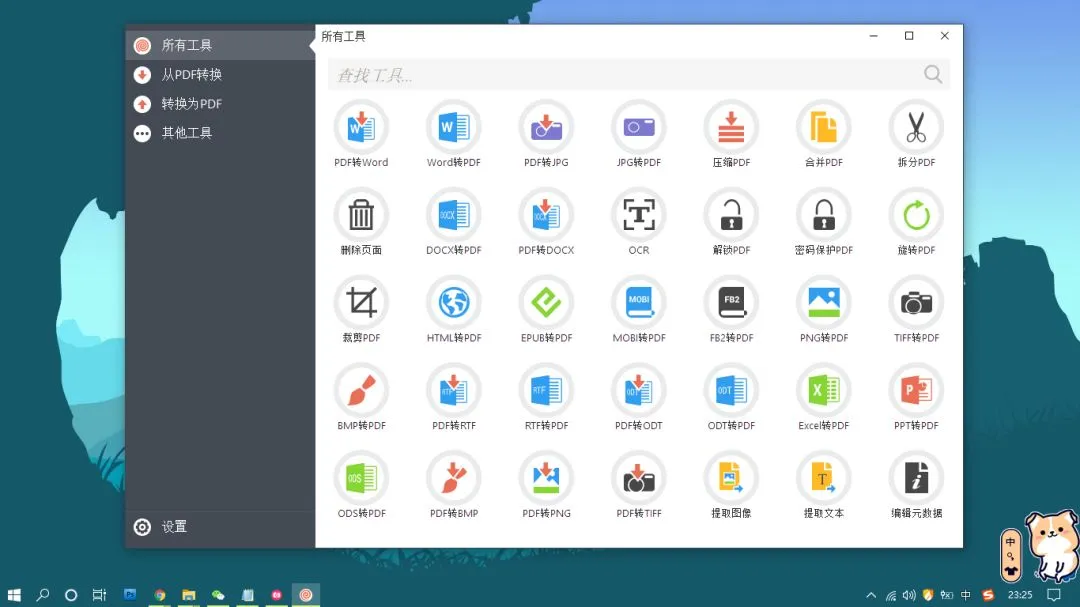Select the PNG转PDF image tool

coord(824,310)
